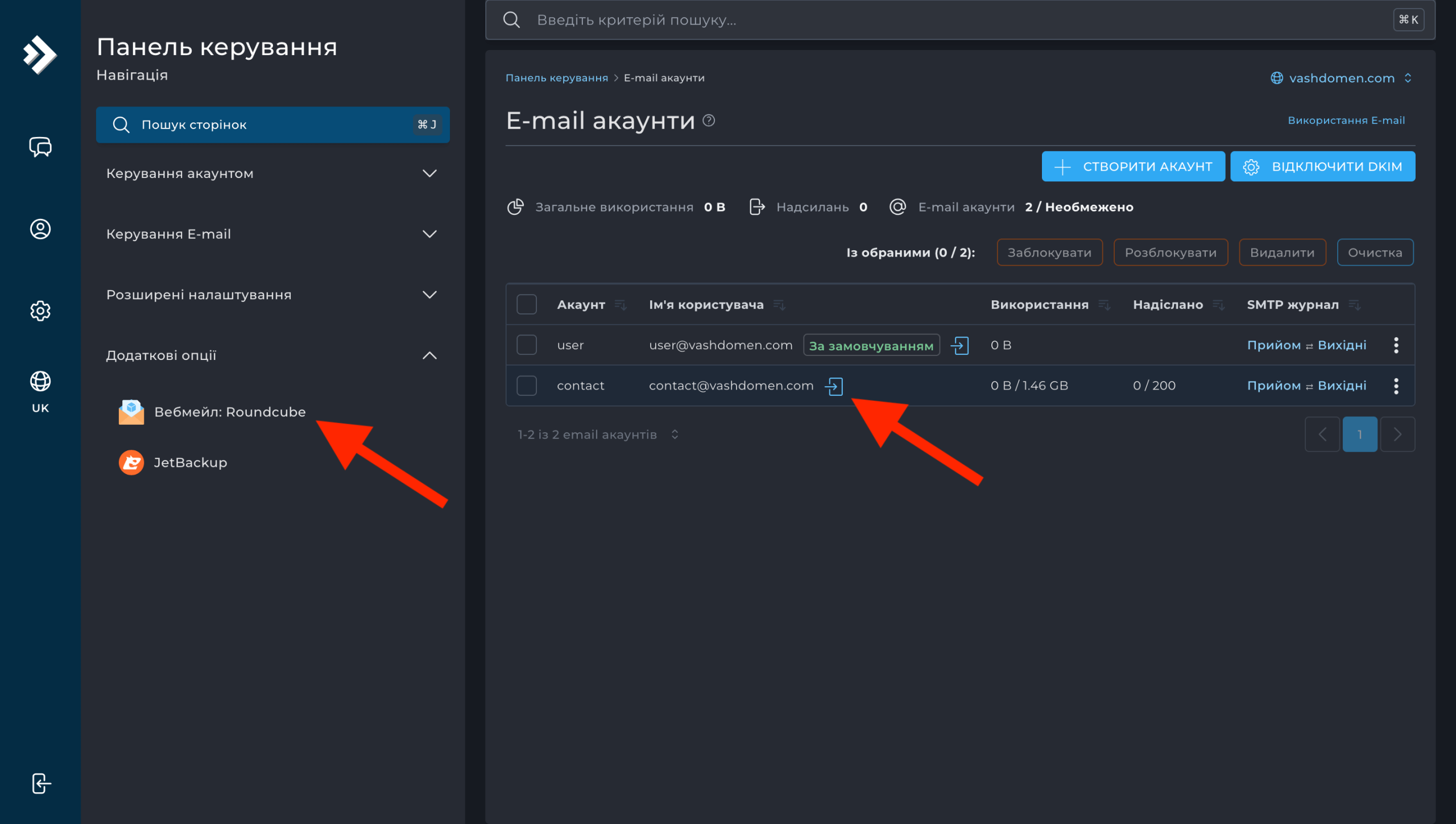Screen dimensions: 1456x824
Task: Check the box for user account row
Action: click(x=527, y=345)
